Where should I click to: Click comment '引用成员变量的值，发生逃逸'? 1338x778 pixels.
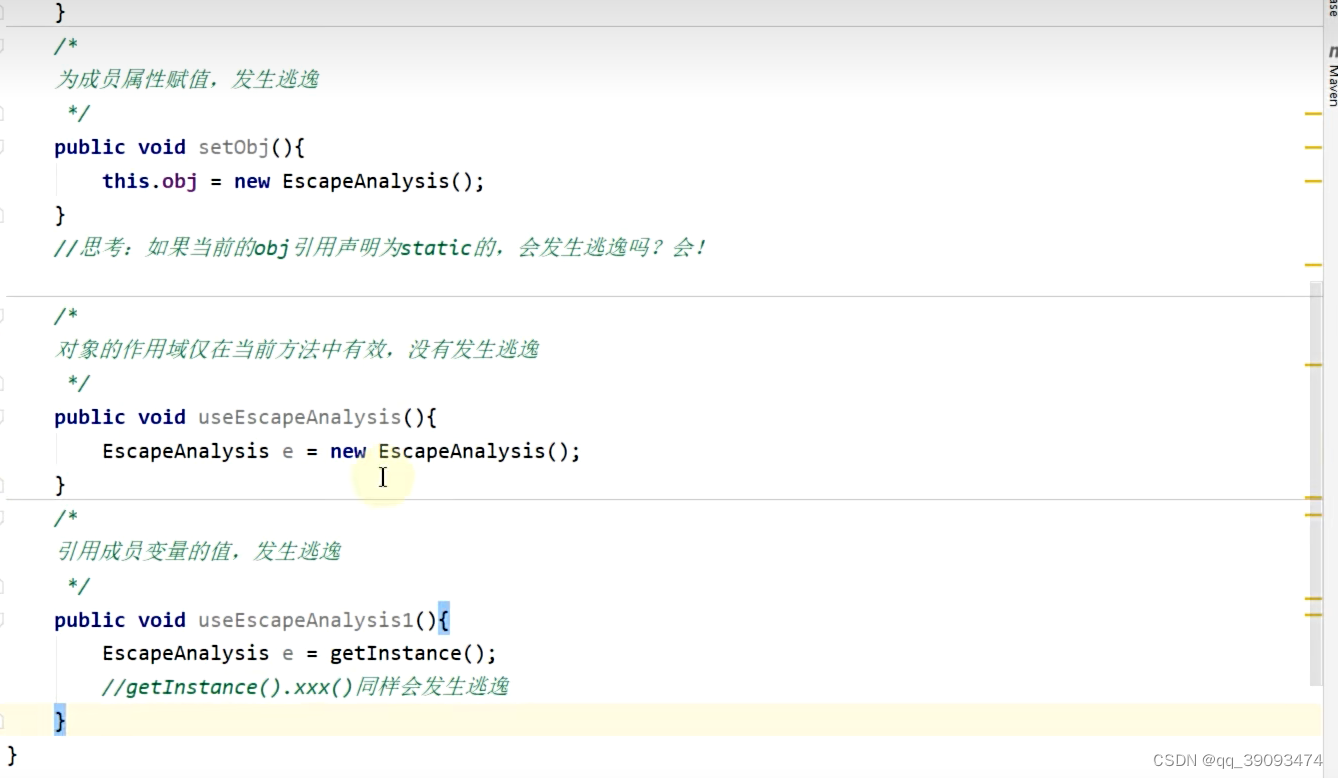click(x=198, y=551)
